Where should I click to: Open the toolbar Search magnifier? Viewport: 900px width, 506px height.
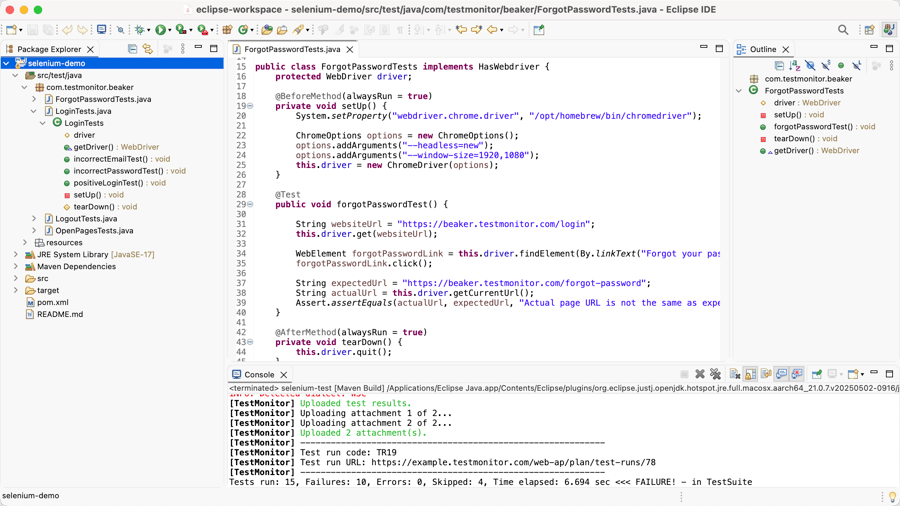click(843, 30)
